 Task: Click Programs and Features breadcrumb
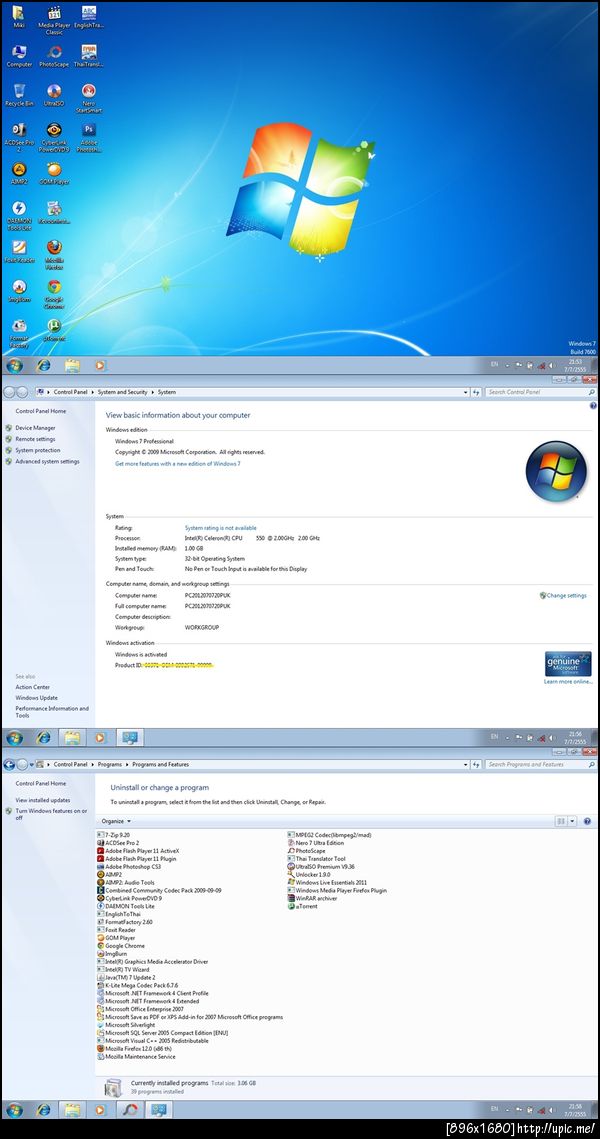(x=160, y=764)
